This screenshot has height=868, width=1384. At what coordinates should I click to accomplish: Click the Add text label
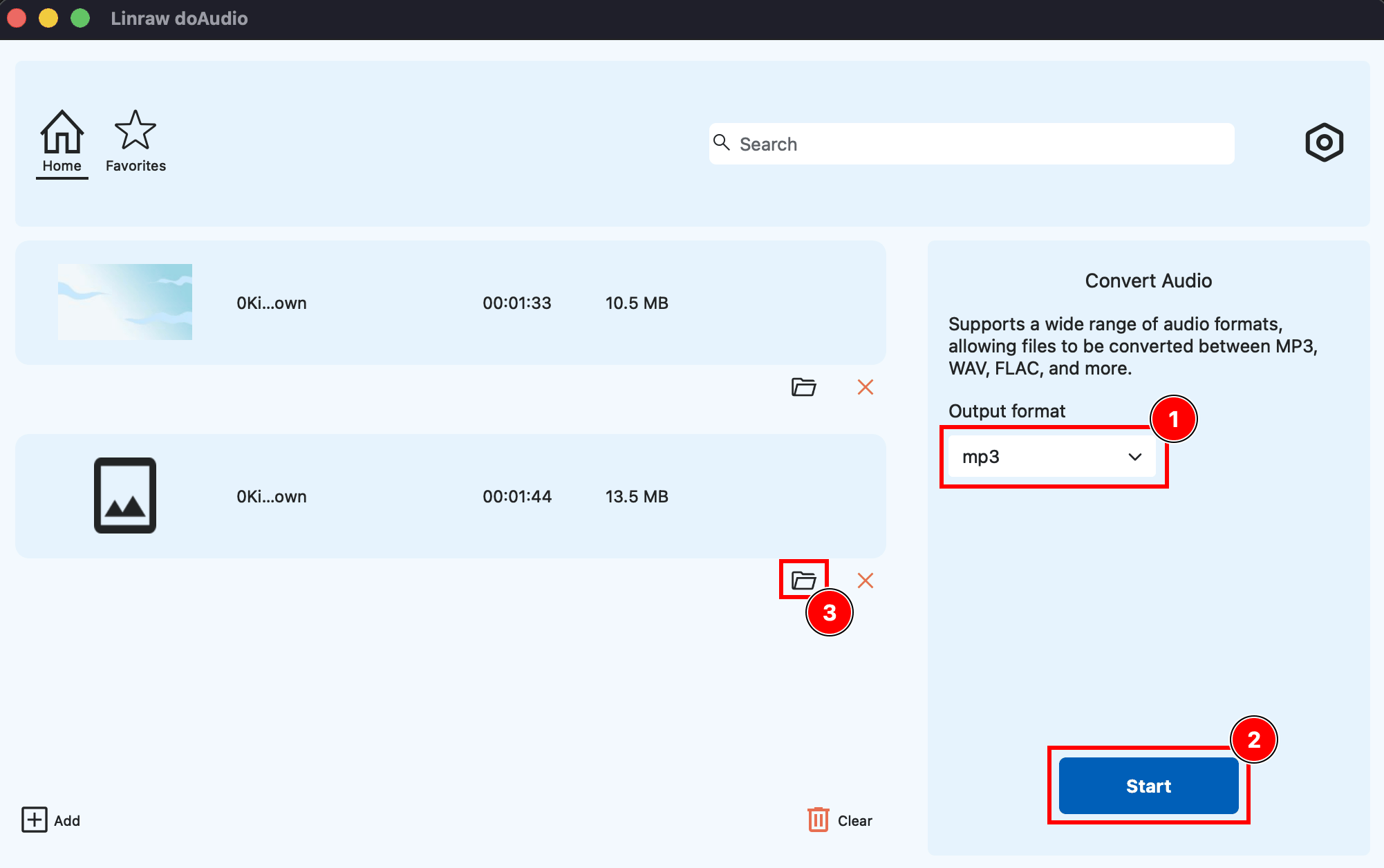[x=67, y=821]
